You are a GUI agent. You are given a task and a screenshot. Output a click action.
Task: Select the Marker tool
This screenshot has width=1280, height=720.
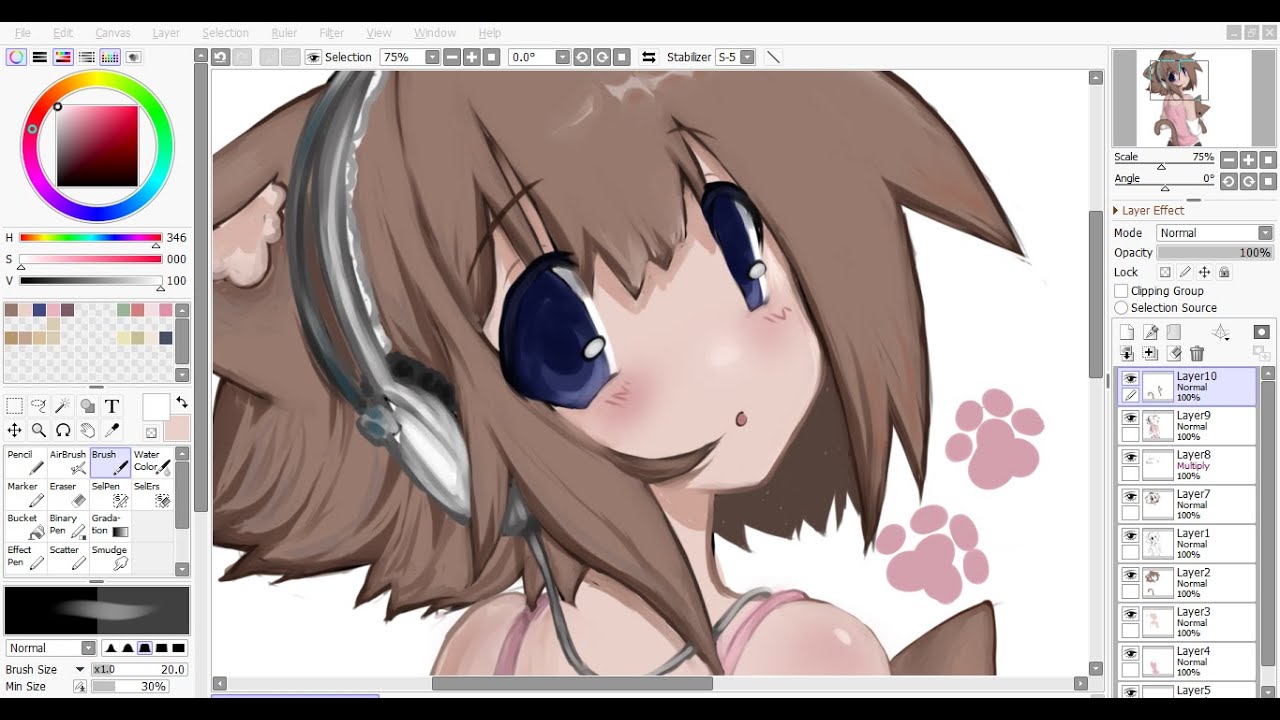point(25,493)
